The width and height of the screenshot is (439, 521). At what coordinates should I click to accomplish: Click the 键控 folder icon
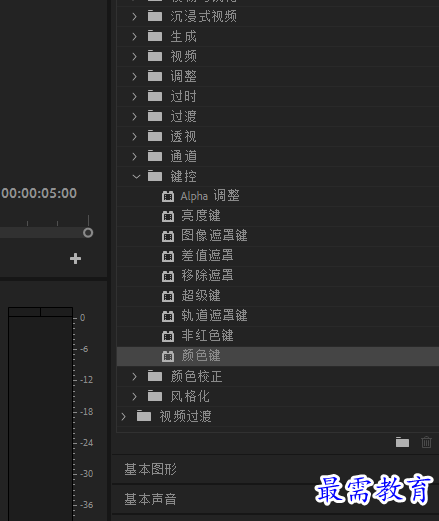click(x=155, y=176)
